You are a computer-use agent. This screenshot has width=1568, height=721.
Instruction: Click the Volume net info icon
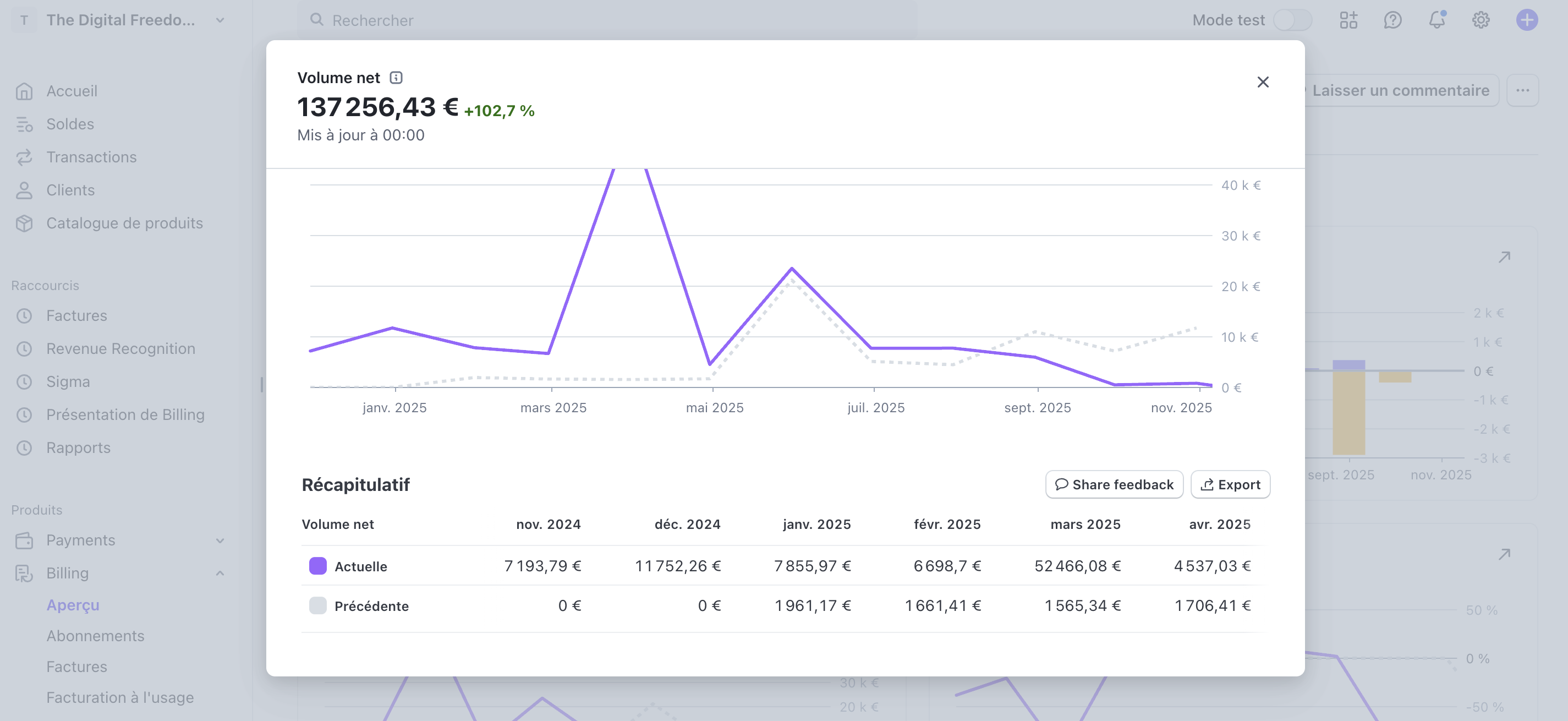396,78
